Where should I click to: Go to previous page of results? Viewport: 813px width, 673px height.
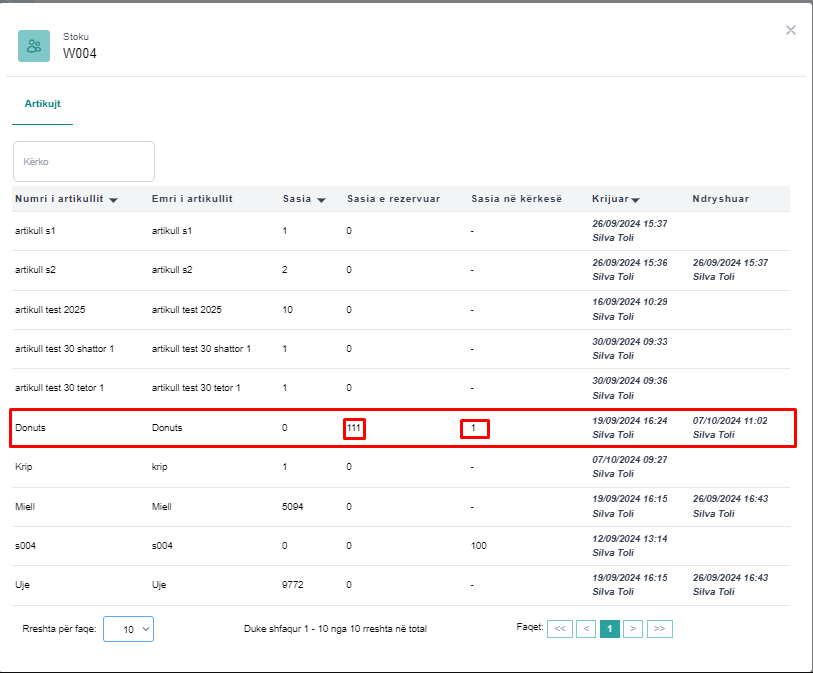pyautogui.click(x=586, y=628)
